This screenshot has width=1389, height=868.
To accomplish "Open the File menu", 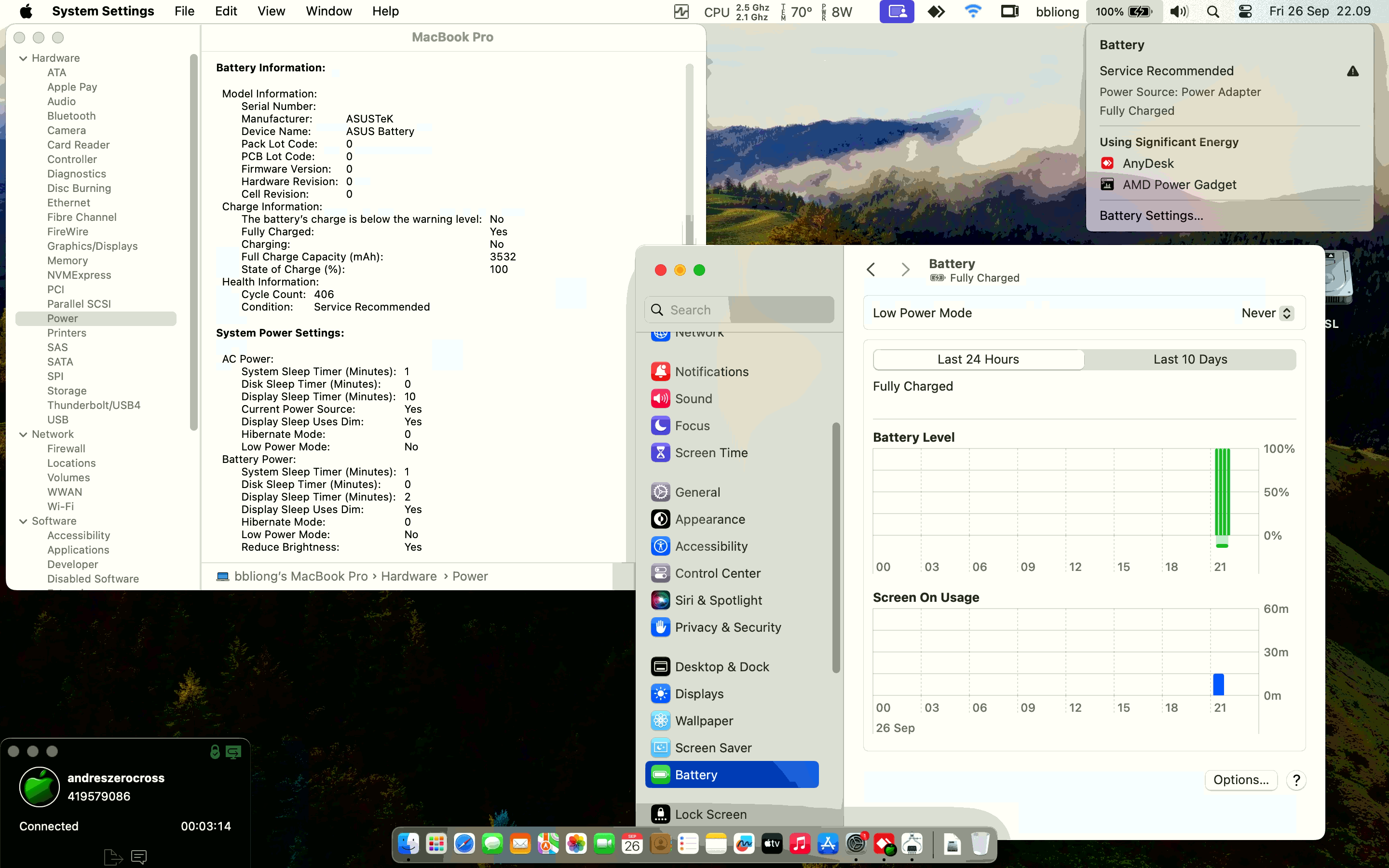I will point(184,12).
